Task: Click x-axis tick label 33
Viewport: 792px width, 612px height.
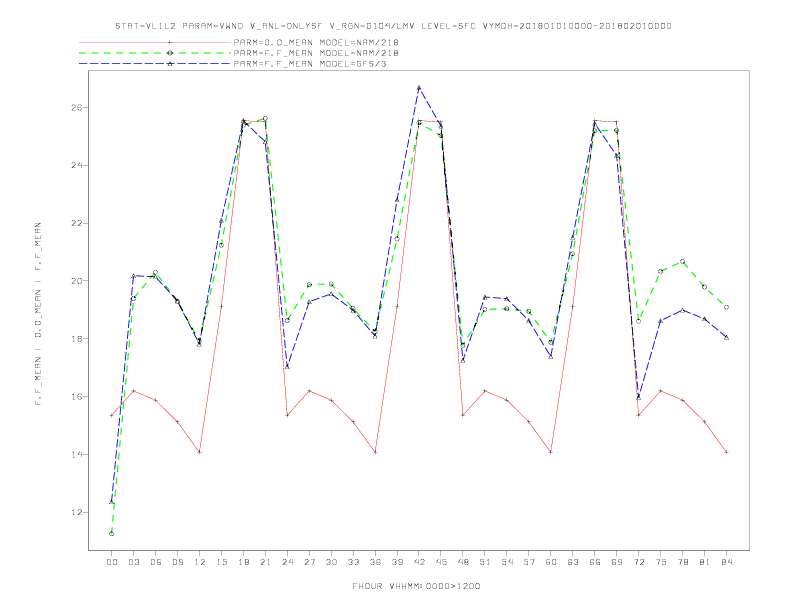Action: click(x=353, y=562)
